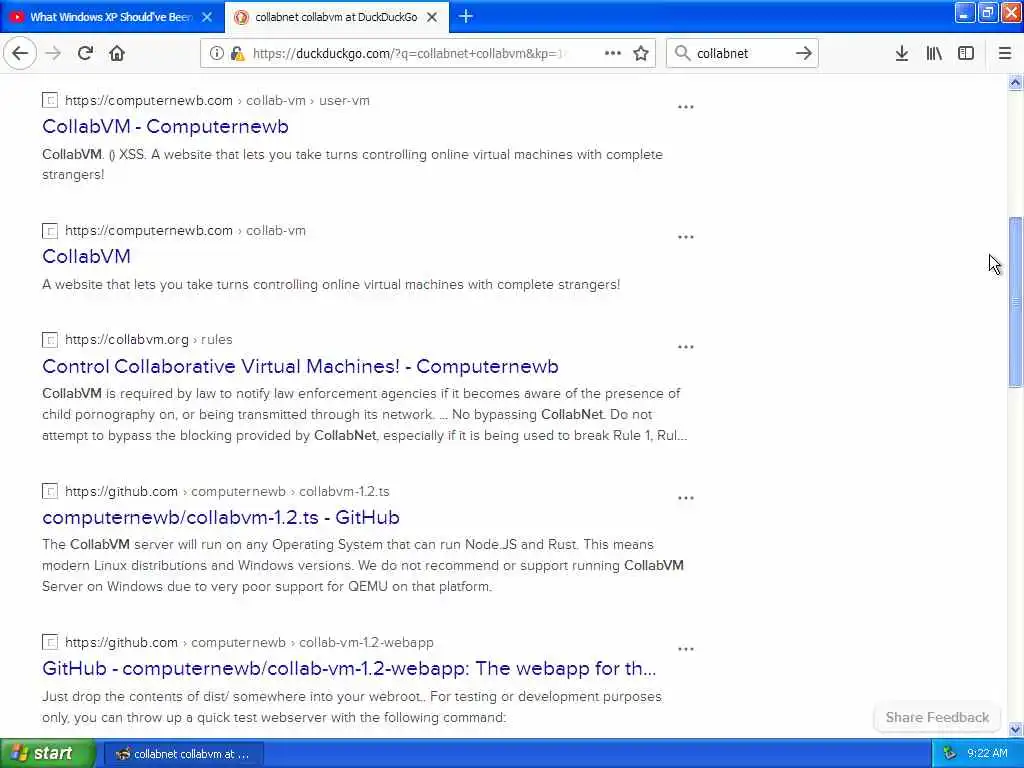Open Control Collaborative Virtual Machines! result
The width and height of the screenshot is (1024, 768).
click(300, 366)
